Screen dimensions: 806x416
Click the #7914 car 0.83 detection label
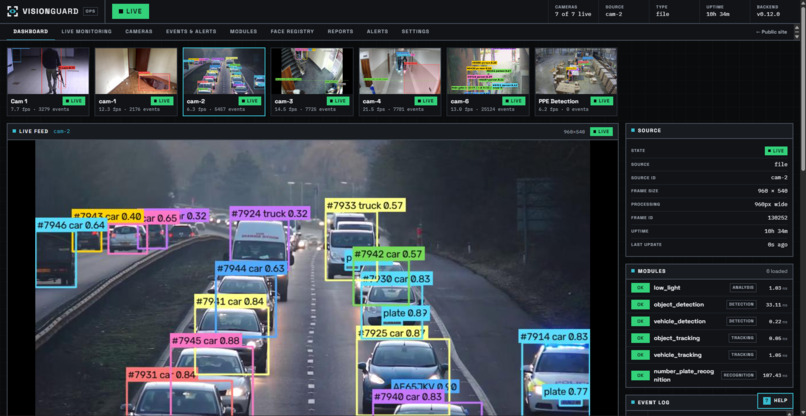[554, 337]
